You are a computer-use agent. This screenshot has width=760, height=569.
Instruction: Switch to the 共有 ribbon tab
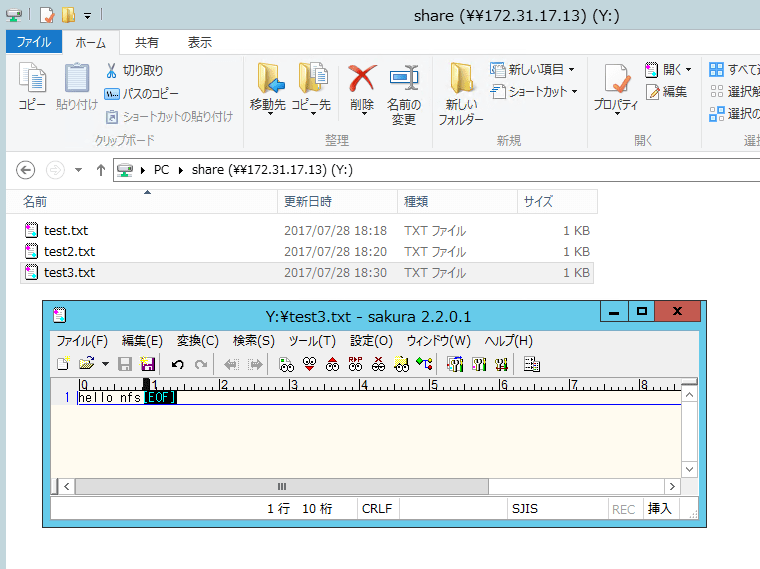(146, 43)
